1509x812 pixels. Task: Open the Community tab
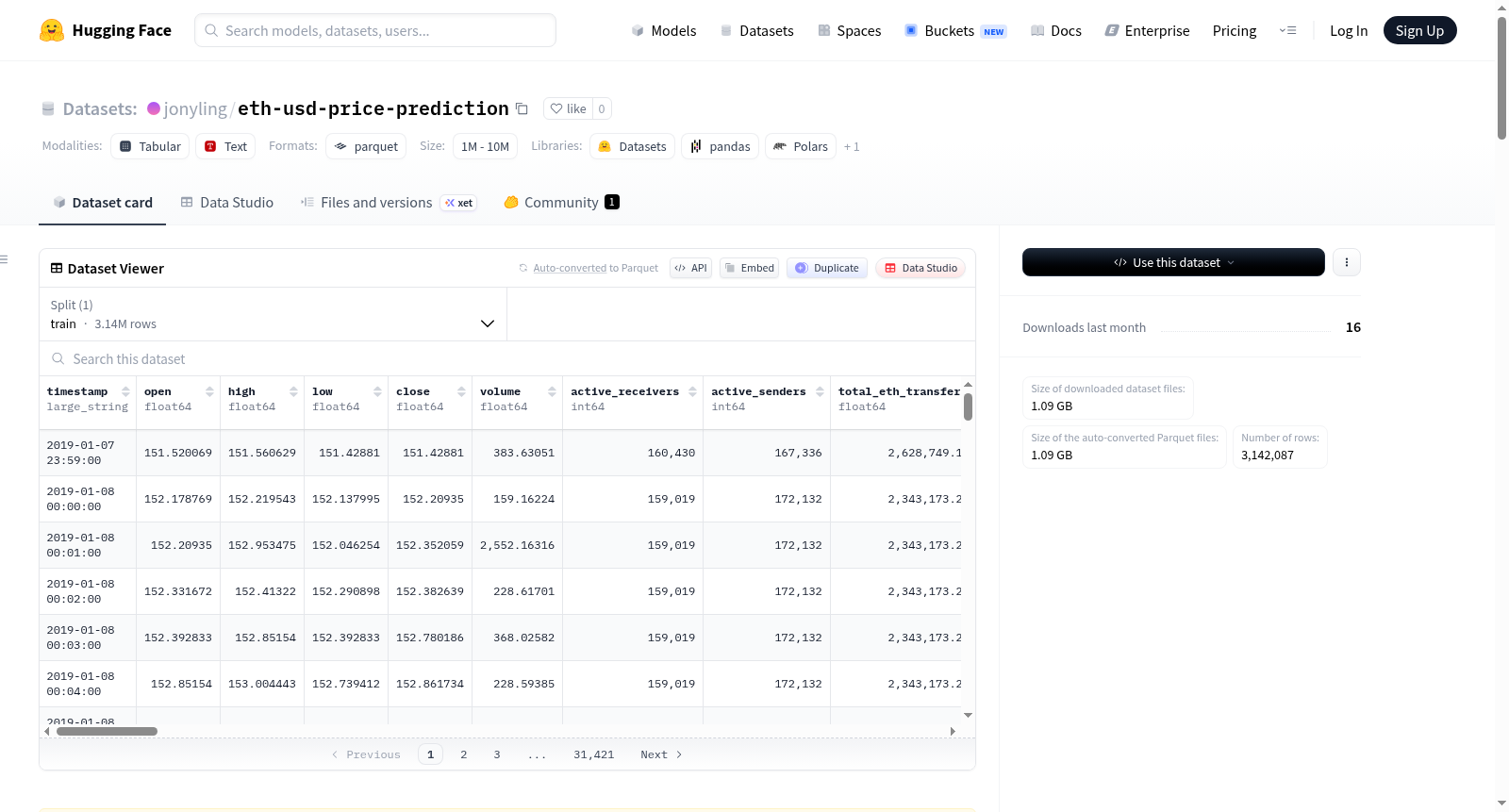[x=562, y=202]
